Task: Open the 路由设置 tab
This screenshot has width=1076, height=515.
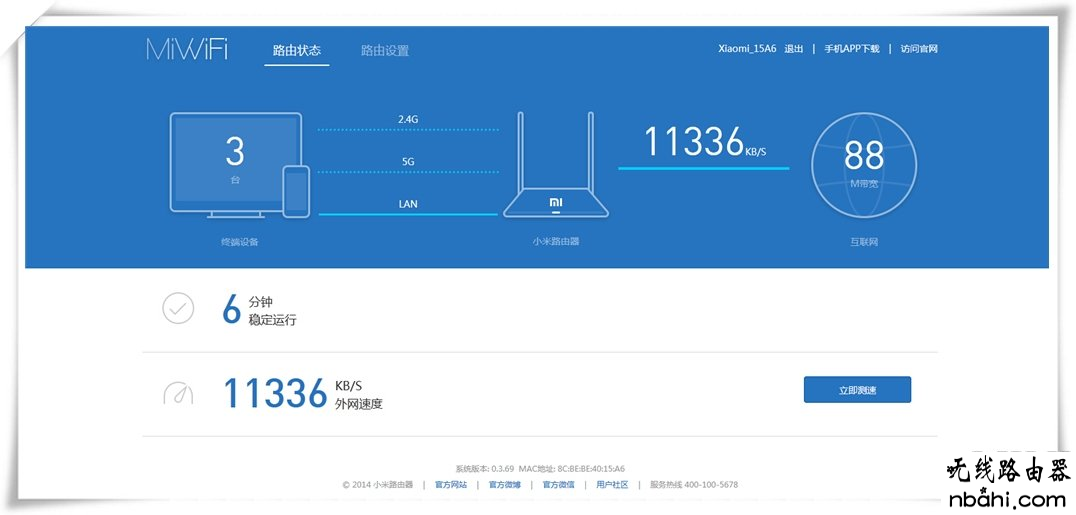Action: click(x=385, y=51)
